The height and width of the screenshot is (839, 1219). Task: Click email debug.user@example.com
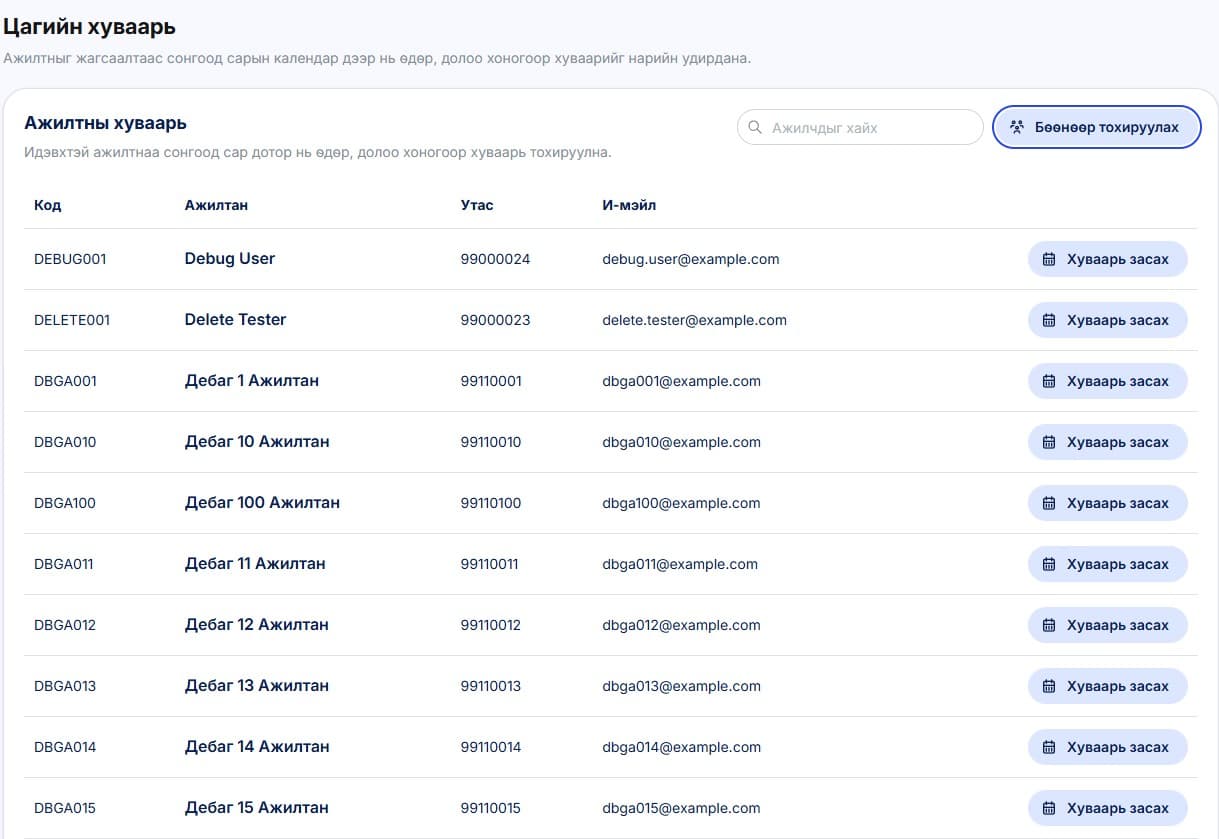click(691, 259)
